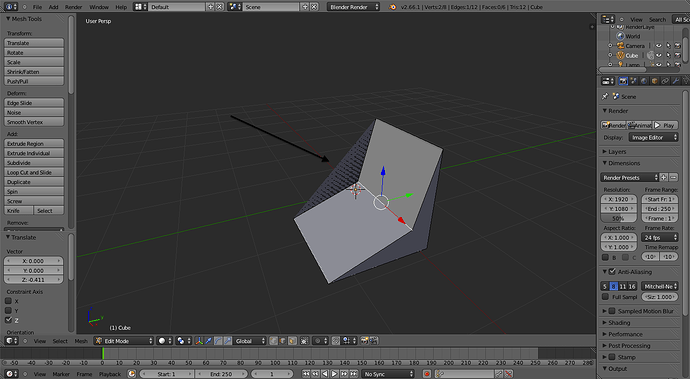Open the Help menu
Viewport: 690px width, 379px height.
click(x=121, y=7)
